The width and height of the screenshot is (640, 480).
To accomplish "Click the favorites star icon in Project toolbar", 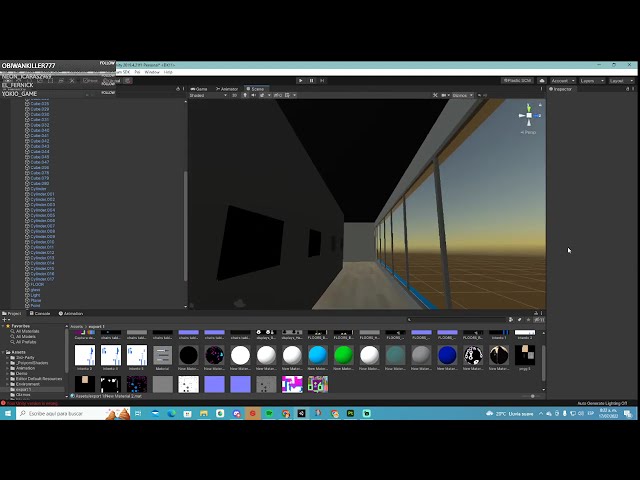I will click(x=529, y=320).
